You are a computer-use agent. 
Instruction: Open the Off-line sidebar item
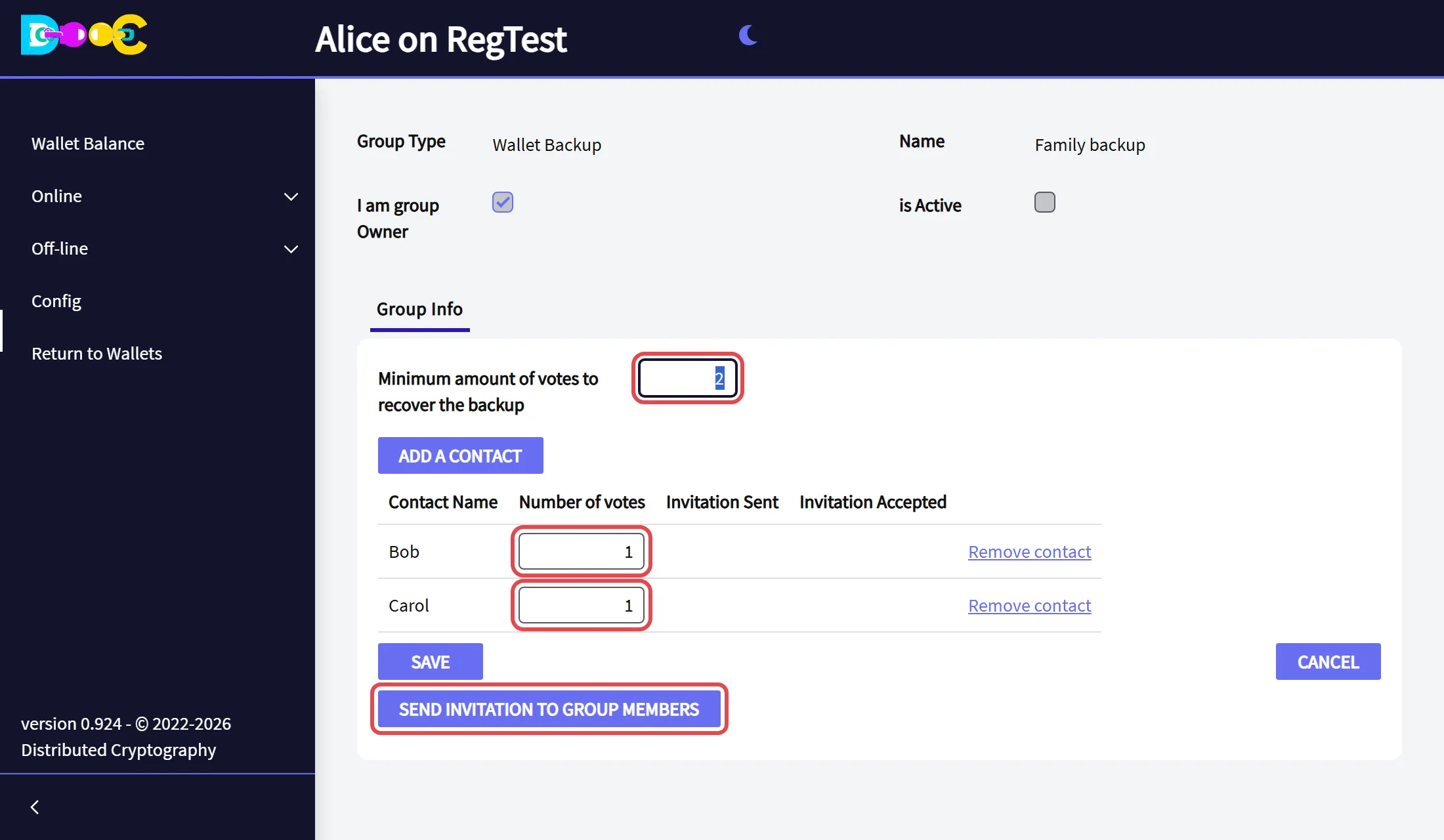tap(60, 249)
